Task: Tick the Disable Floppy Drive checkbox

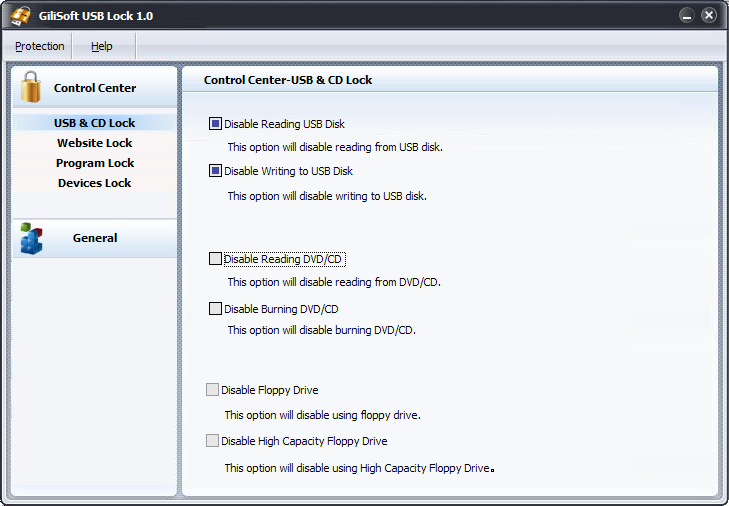Action: click(x=212, y=390)
